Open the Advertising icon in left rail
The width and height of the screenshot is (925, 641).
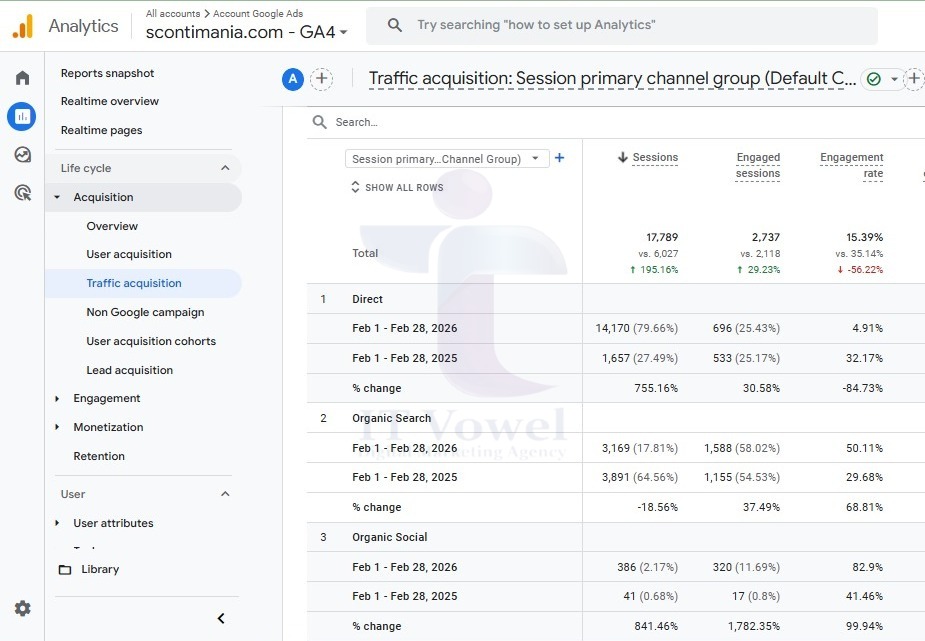point(22,193)
